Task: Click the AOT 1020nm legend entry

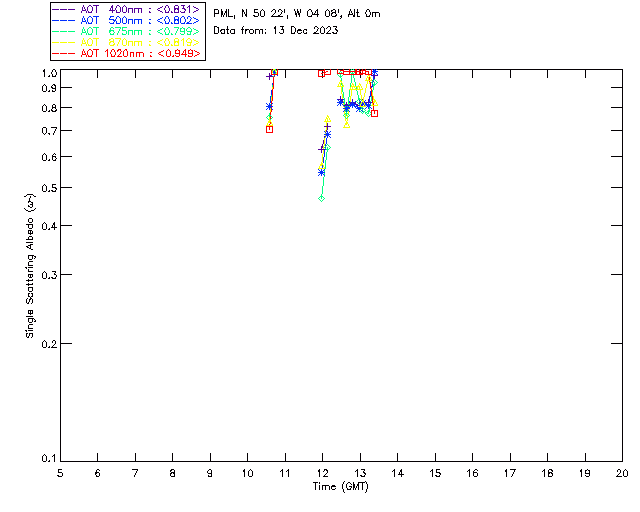Action: [128, 53]
